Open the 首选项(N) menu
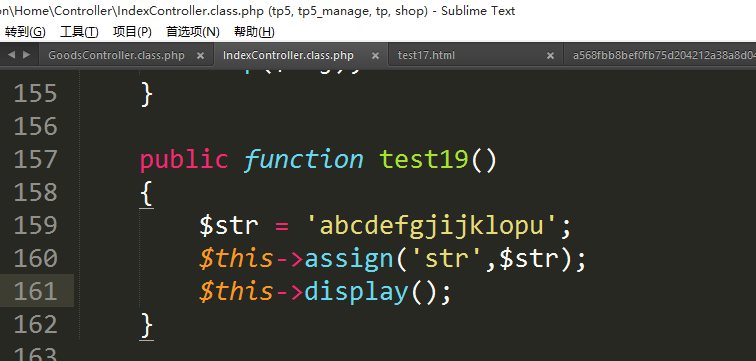756x361 pixels. click(x=193, y=32)
